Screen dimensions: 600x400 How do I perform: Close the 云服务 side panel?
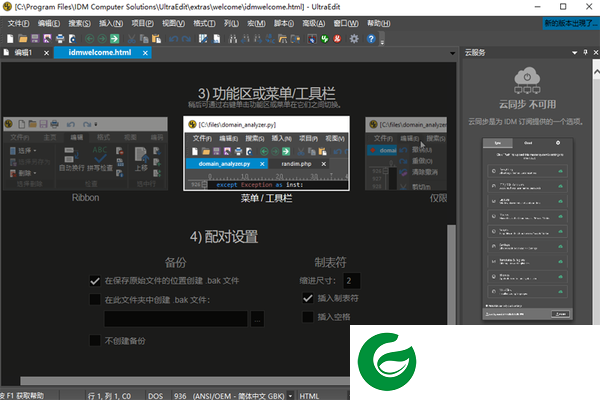point(596,52)
